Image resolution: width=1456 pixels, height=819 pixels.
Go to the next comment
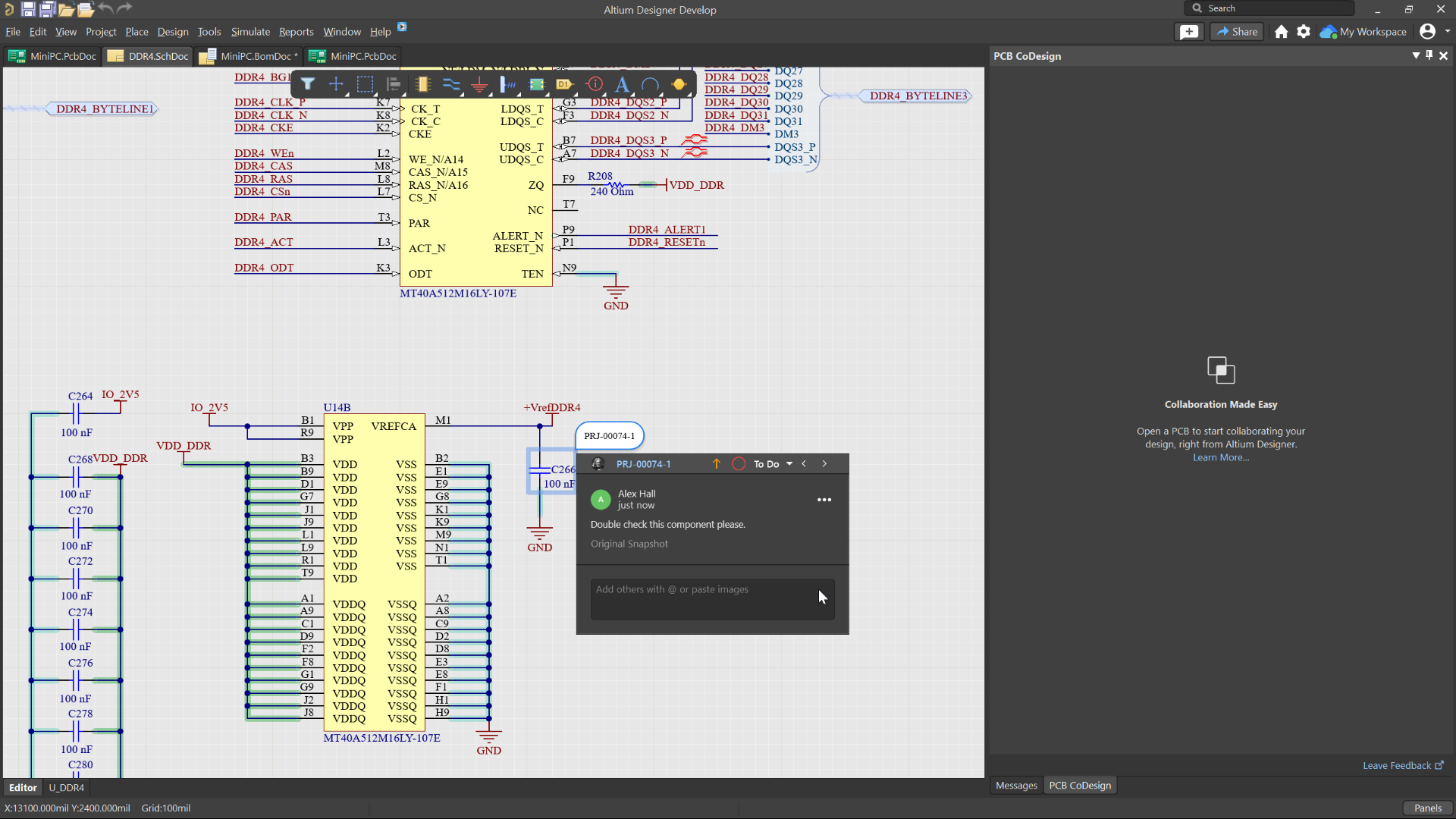pos(824,464)
